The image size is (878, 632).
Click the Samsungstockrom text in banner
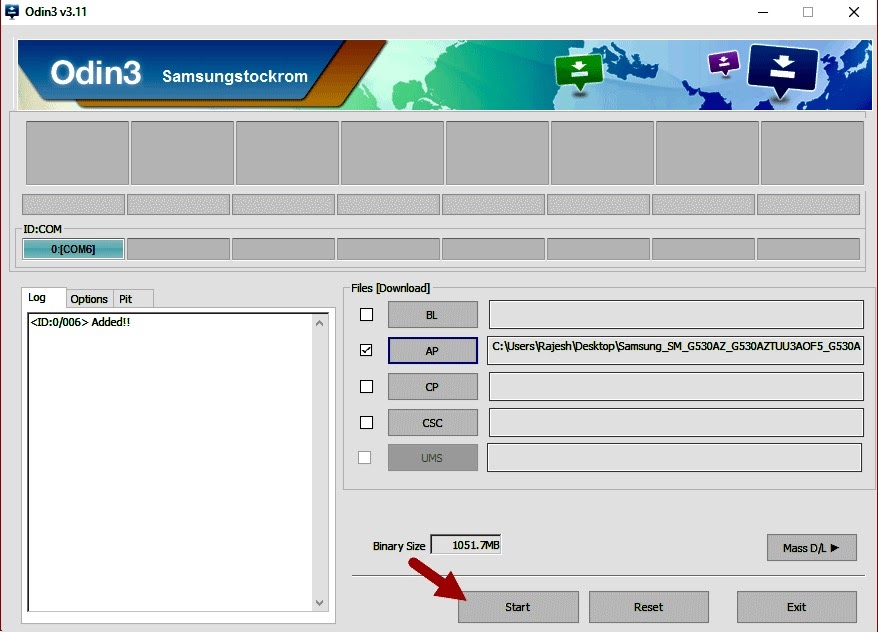[235, 76]
